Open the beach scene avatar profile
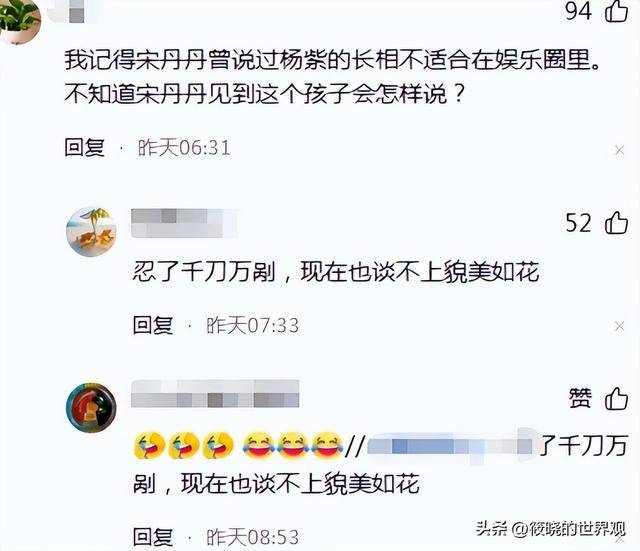 (x=91, y=232)
